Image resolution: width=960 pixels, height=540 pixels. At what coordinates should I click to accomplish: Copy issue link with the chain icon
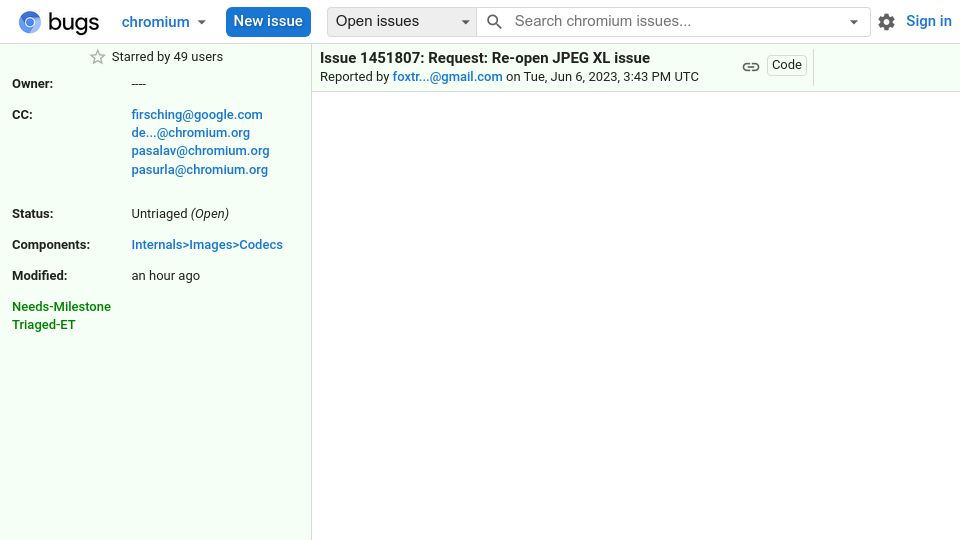pos(751,67)
